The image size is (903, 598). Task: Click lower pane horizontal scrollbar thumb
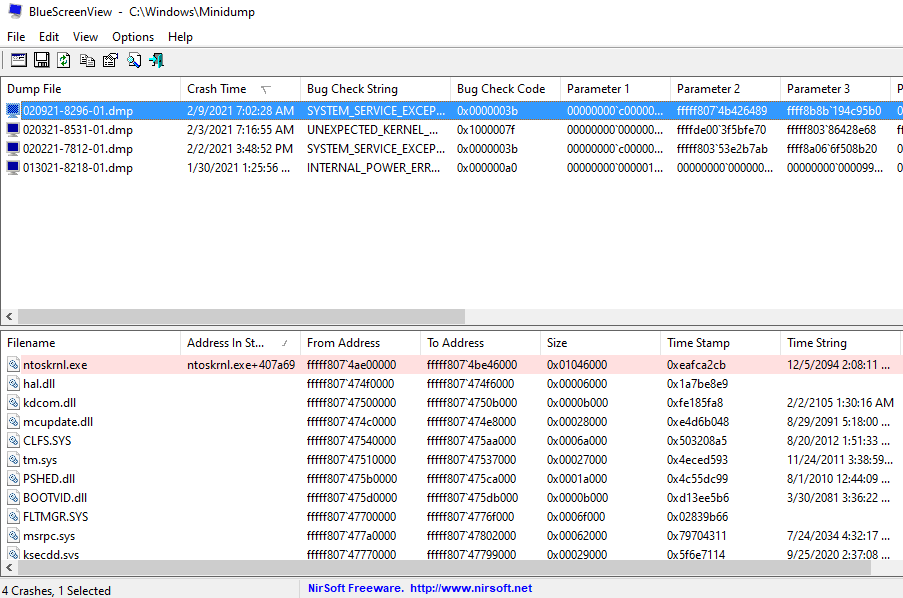(x=444, y=567)
